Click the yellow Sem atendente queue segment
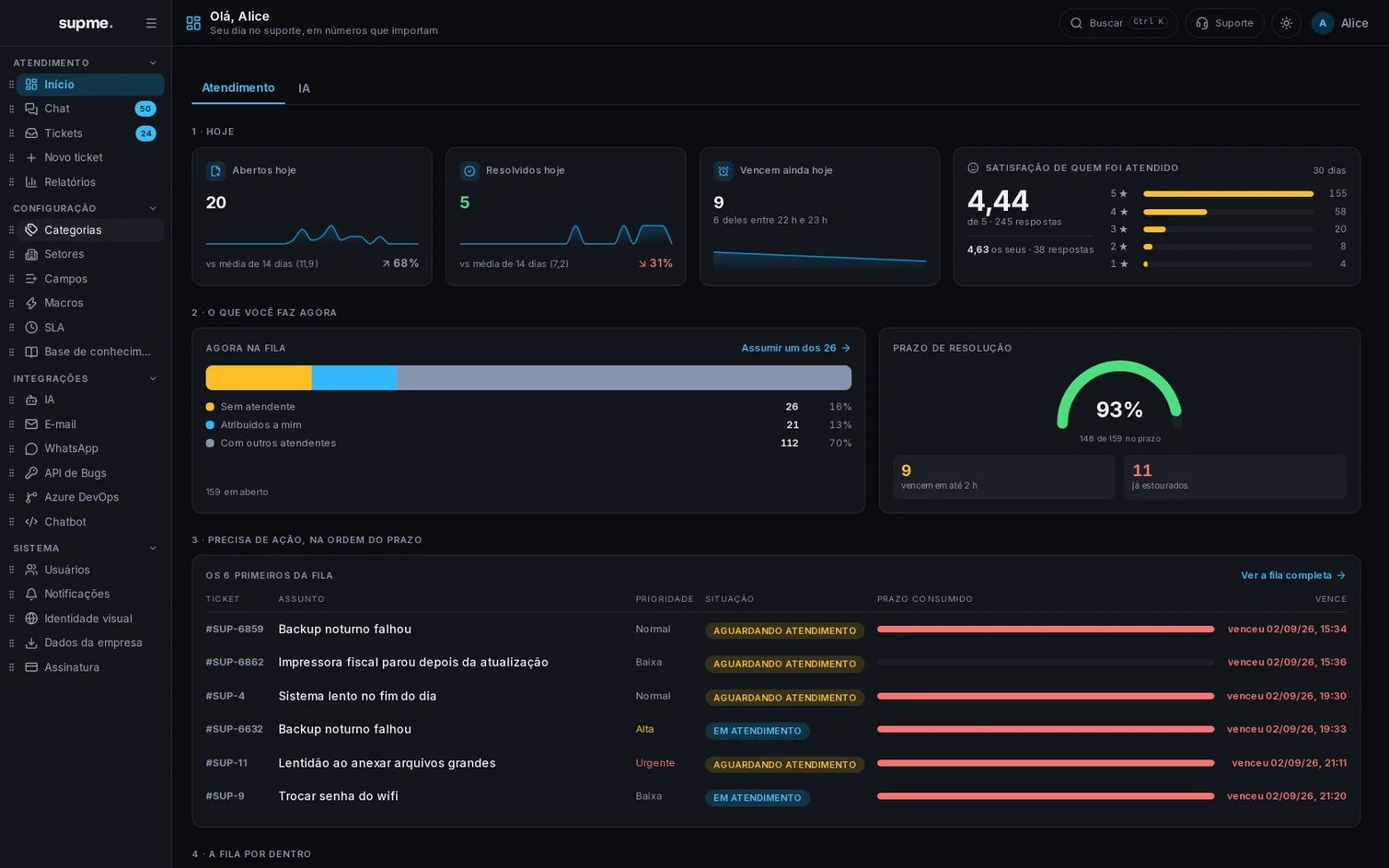This screenshot has width=1389, height=868. (x=258, y=377)
